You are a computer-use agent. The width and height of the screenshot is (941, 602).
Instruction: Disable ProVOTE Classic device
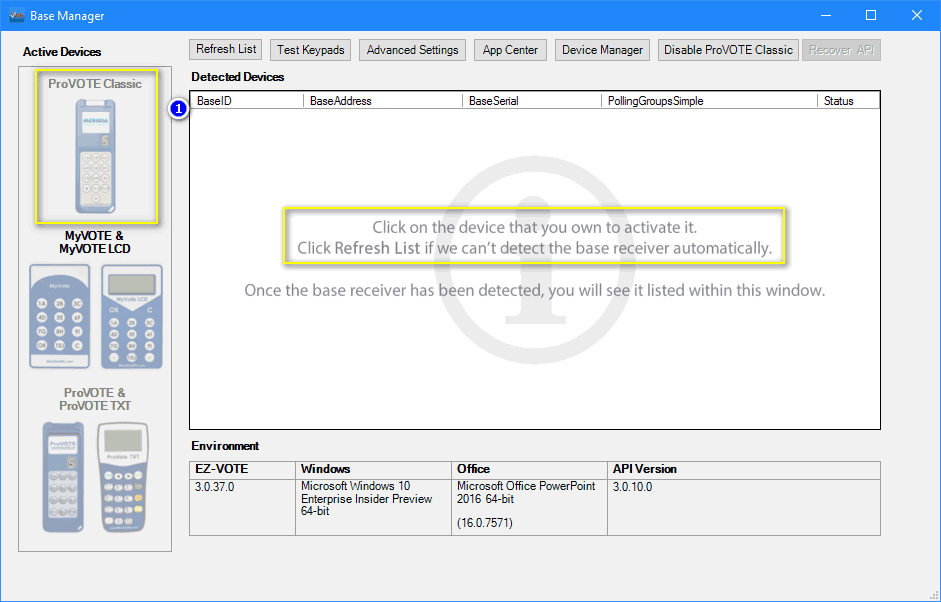(728, 50)
